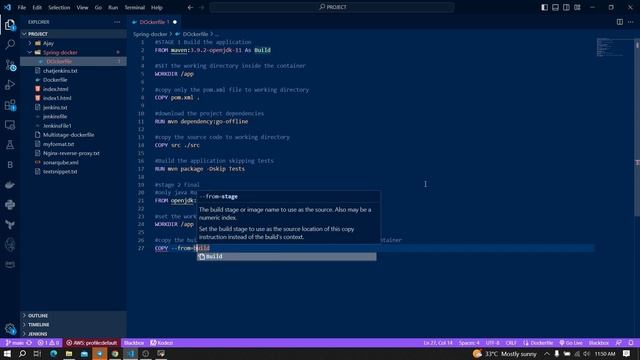Open index.html in the explorer

click(73, 89)
